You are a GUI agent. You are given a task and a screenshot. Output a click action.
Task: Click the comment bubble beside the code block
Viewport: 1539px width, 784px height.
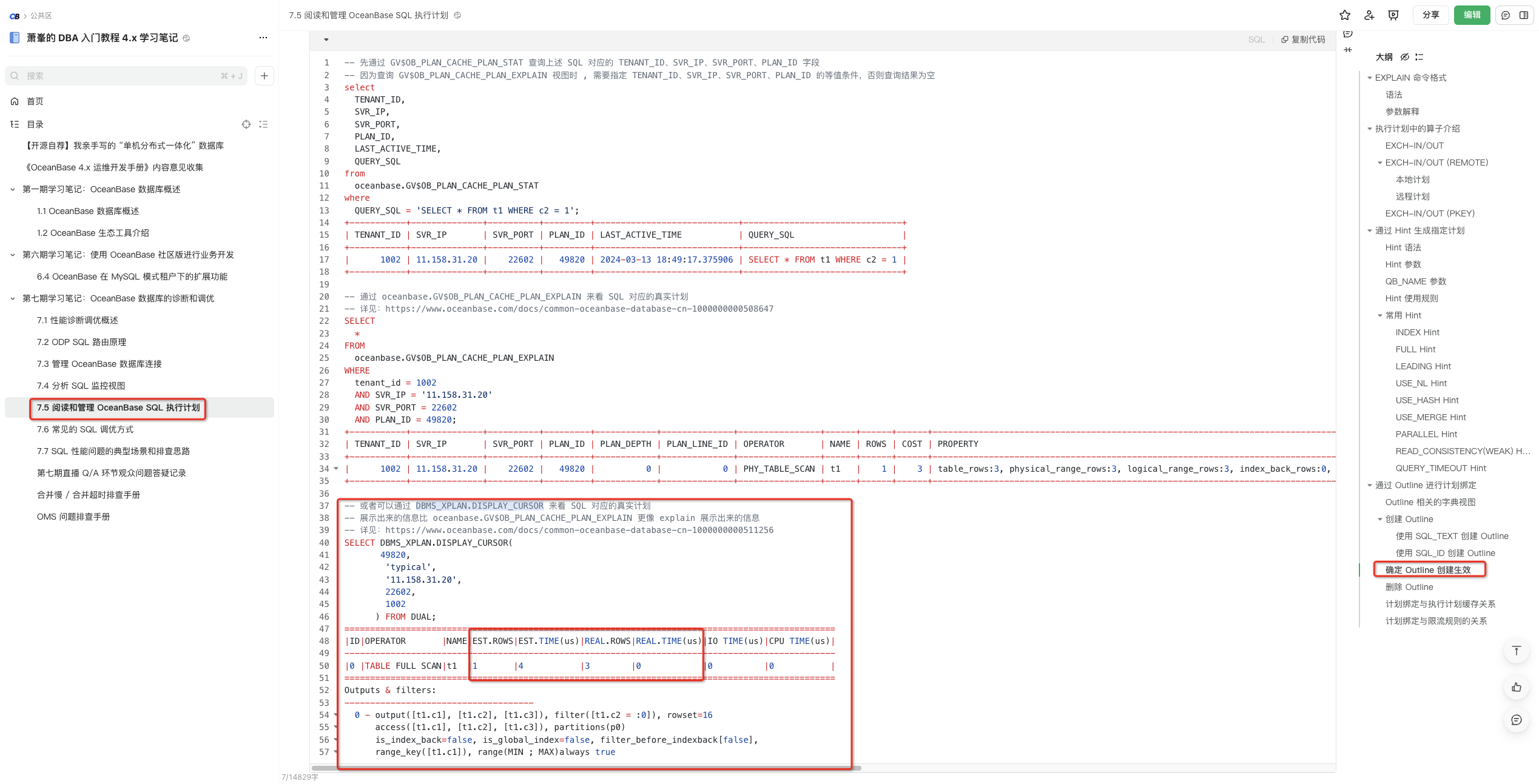(x=1348, y=34)
